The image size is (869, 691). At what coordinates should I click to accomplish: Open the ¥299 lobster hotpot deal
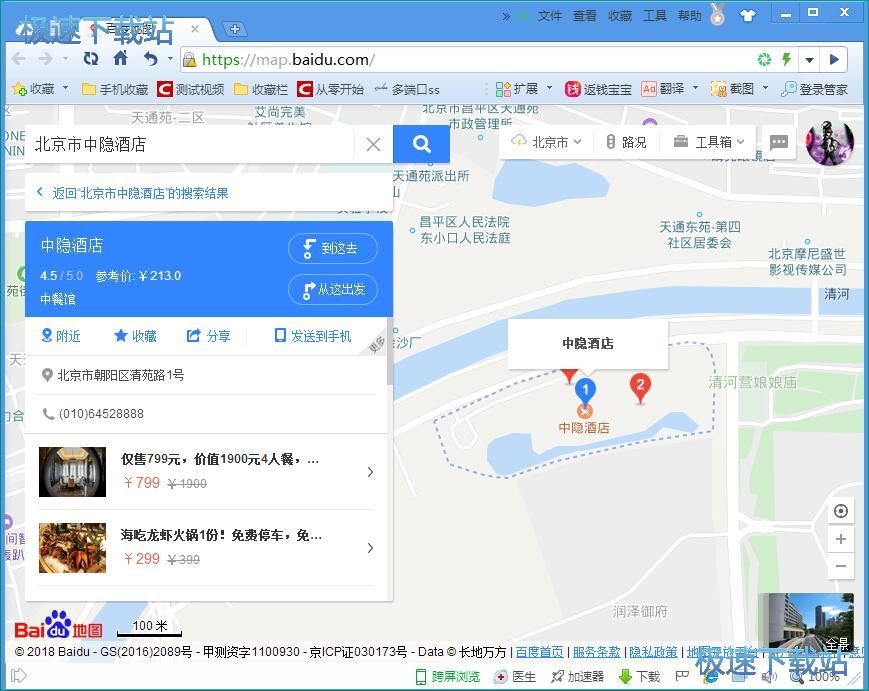[206, 547]
